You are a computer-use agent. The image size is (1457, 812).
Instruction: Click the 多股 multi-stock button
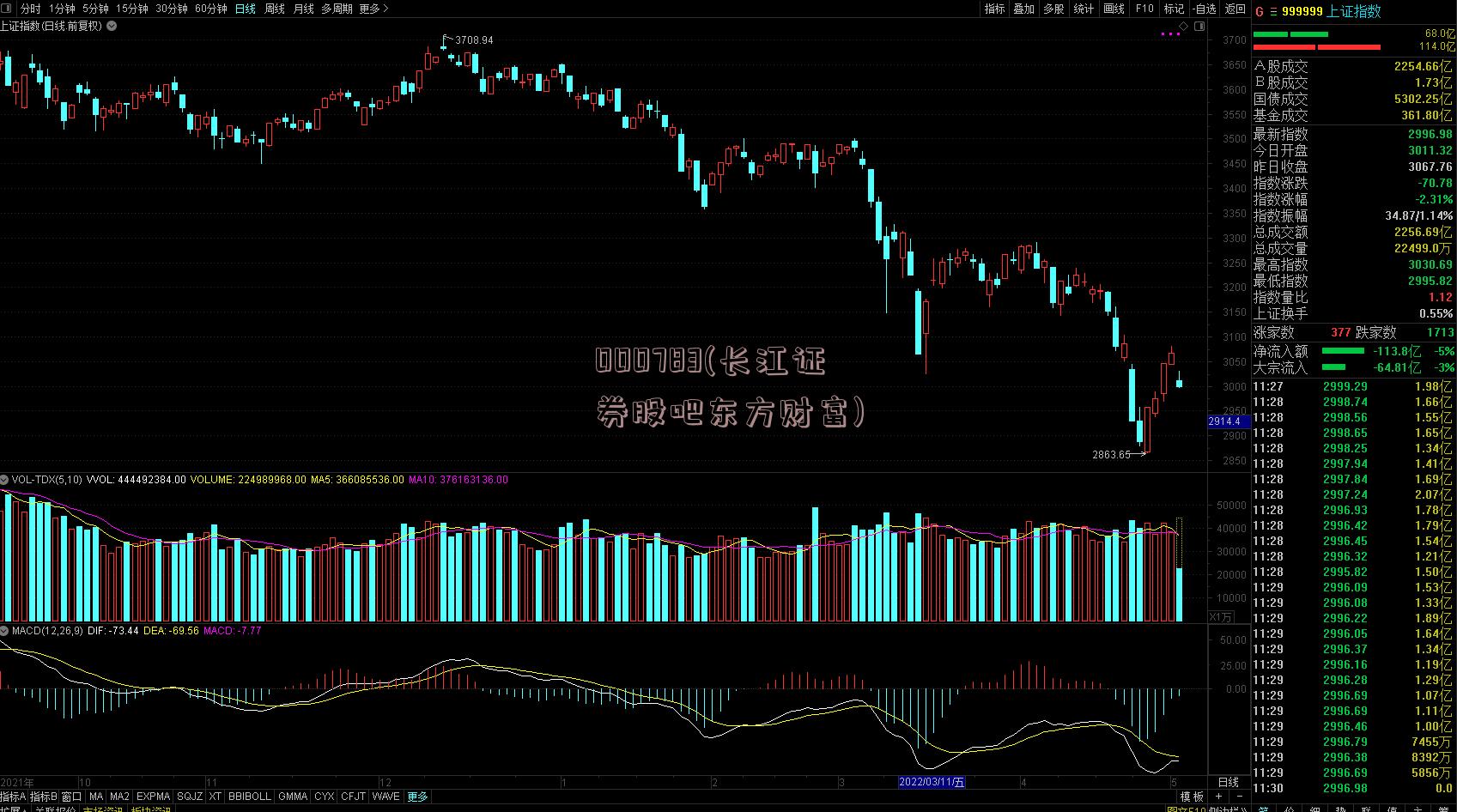pyautogui.click(x=1053, y=9)
